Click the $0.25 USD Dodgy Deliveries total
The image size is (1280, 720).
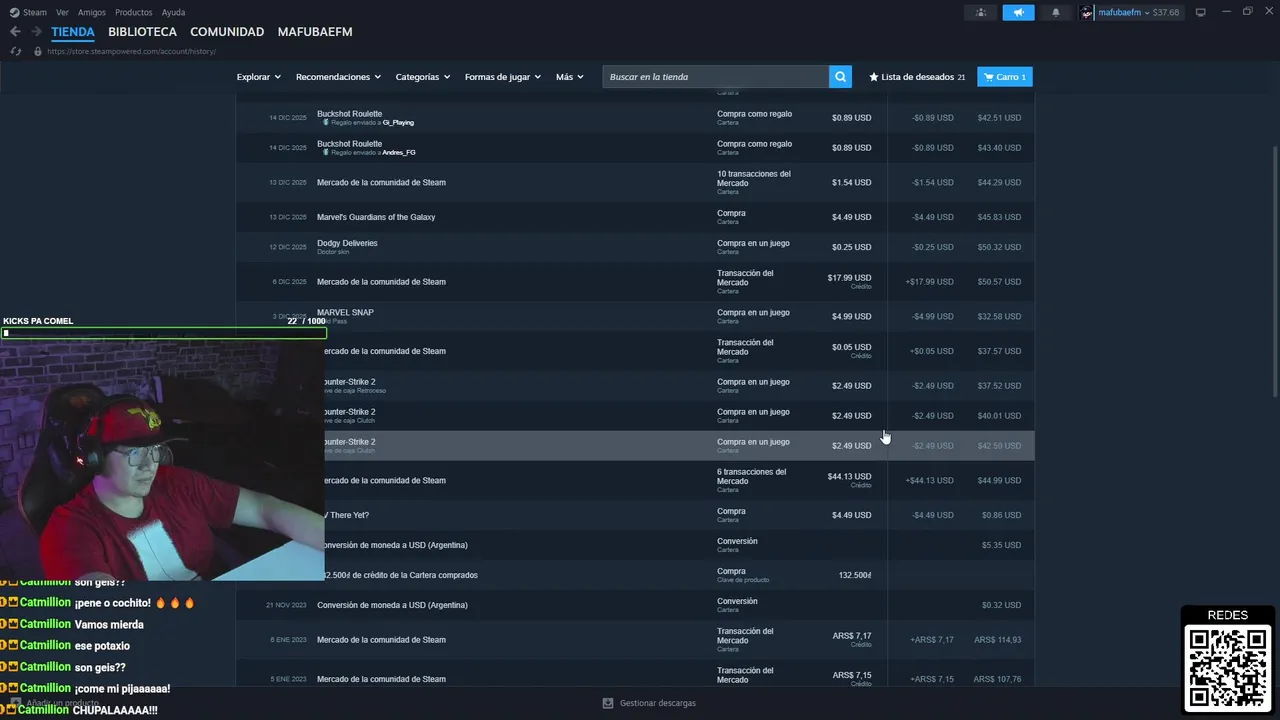(851, 247)
